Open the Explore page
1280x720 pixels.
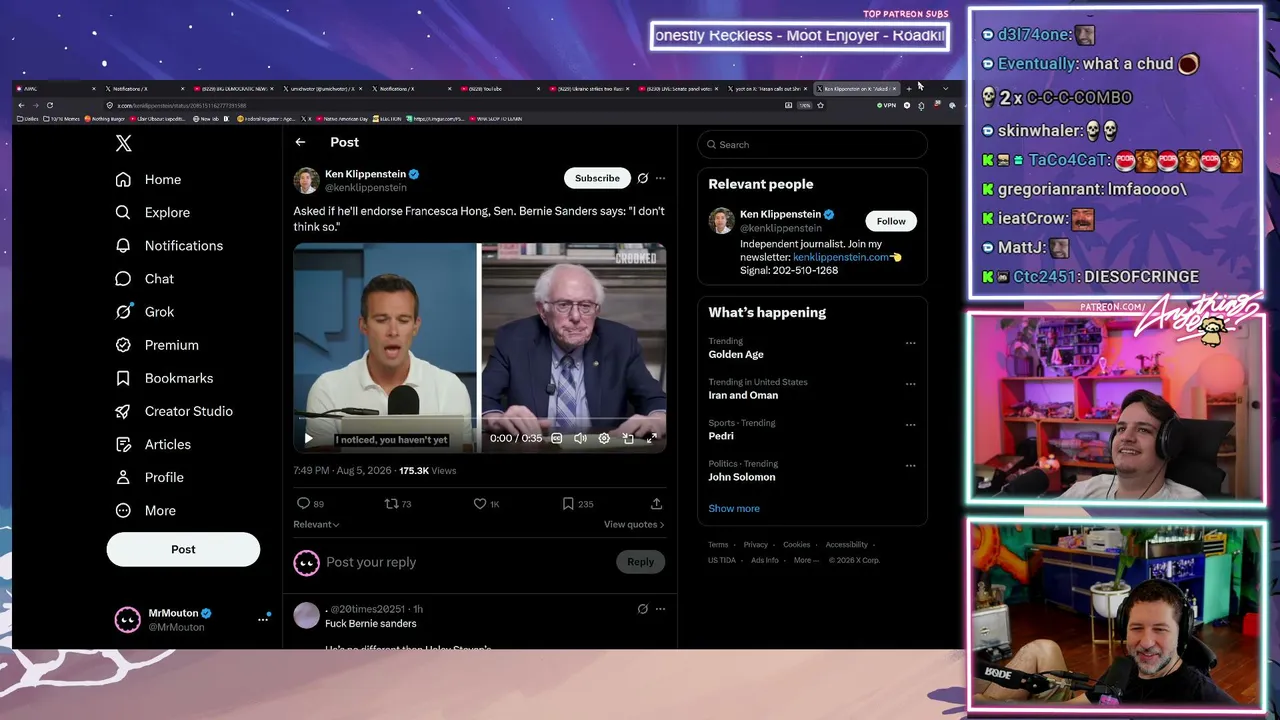pyautogui.click(x=152, y=212)
